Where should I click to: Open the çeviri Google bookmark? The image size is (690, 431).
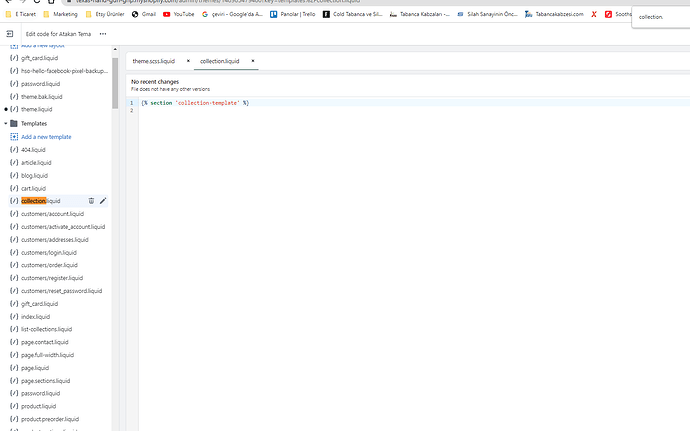pyautogui.click(x=232, y=14)
